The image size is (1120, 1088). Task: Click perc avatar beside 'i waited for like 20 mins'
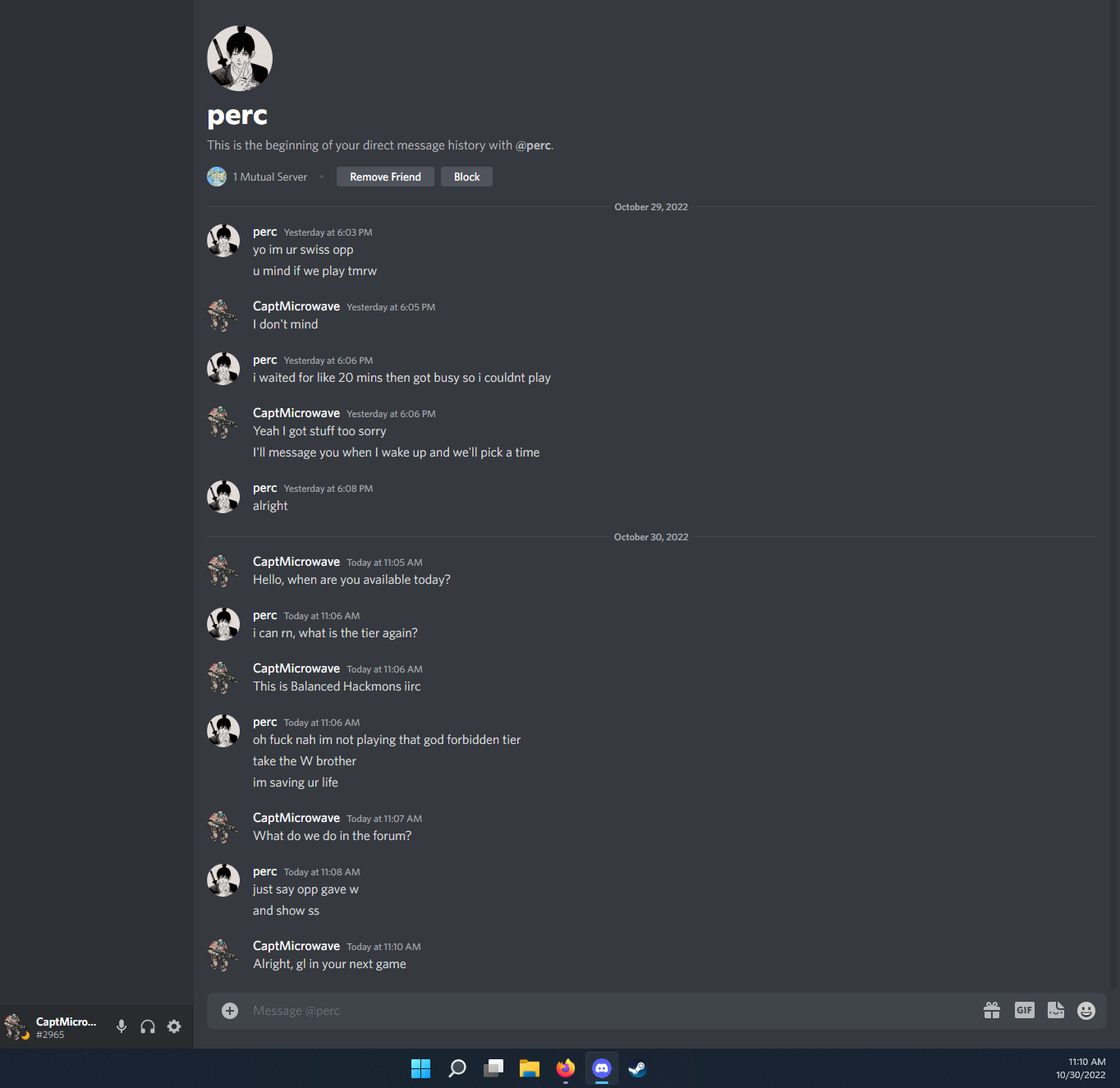pyautogui.click(x=223, y=369)
